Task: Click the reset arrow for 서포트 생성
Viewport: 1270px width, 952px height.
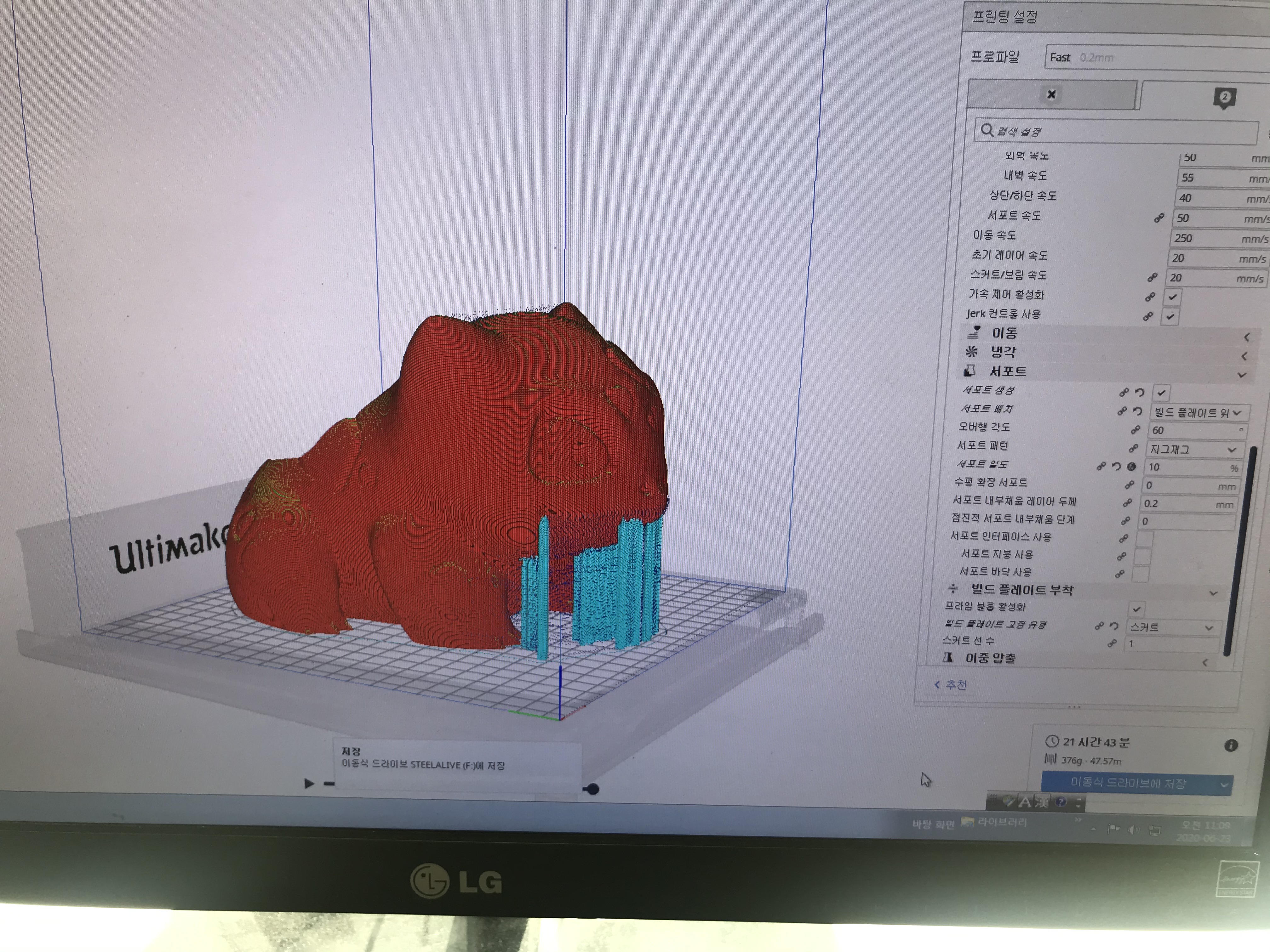Action: 1140,393
